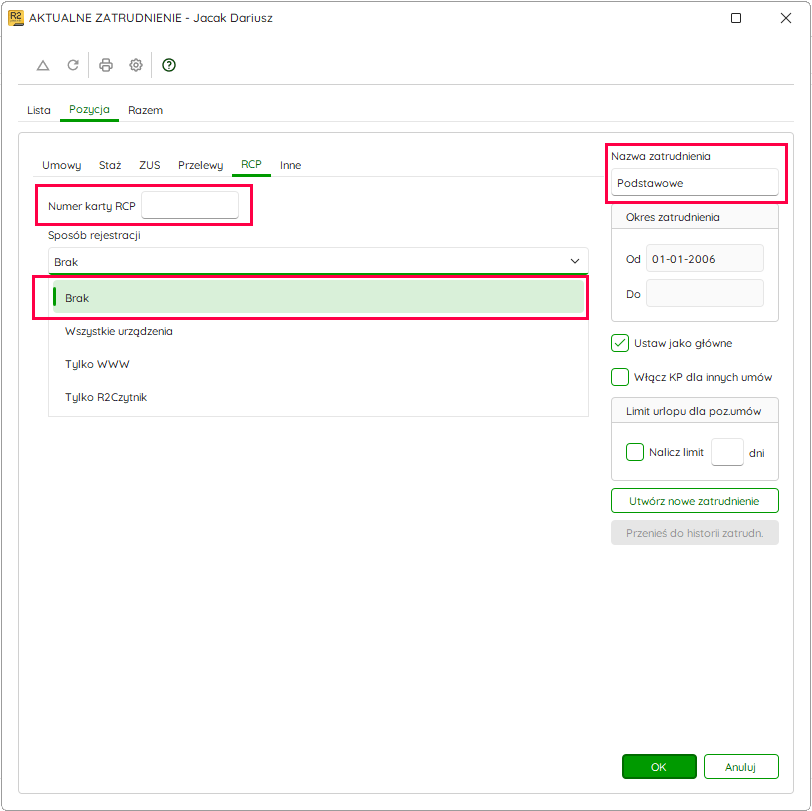Collapse the Sposób rejestracji dropdown arrow
The image size is (812, 811).
(x=575, y=261)
